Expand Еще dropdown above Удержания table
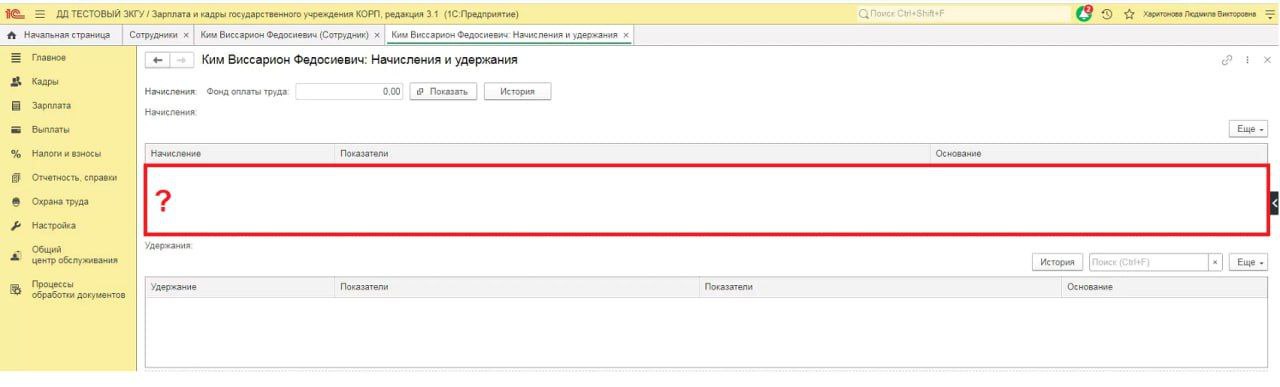Screen dimensions: 1280x387 (x=1249, y=262)
